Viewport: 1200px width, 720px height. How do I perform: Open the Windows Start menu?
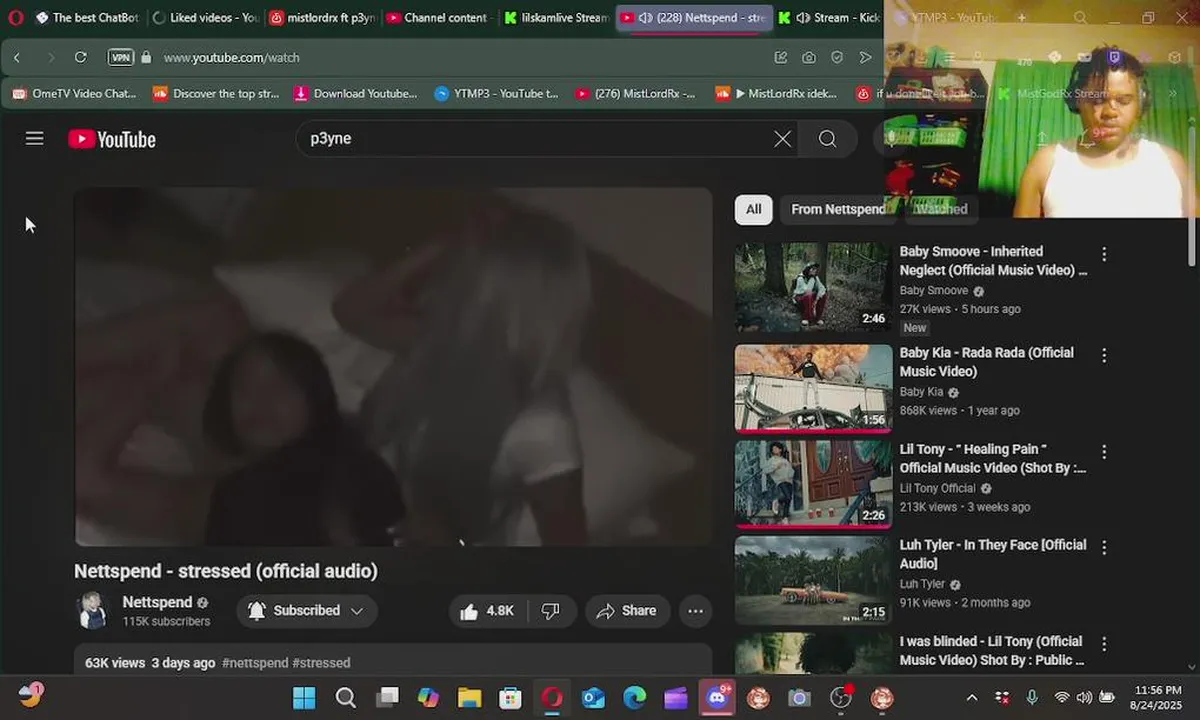304,697
